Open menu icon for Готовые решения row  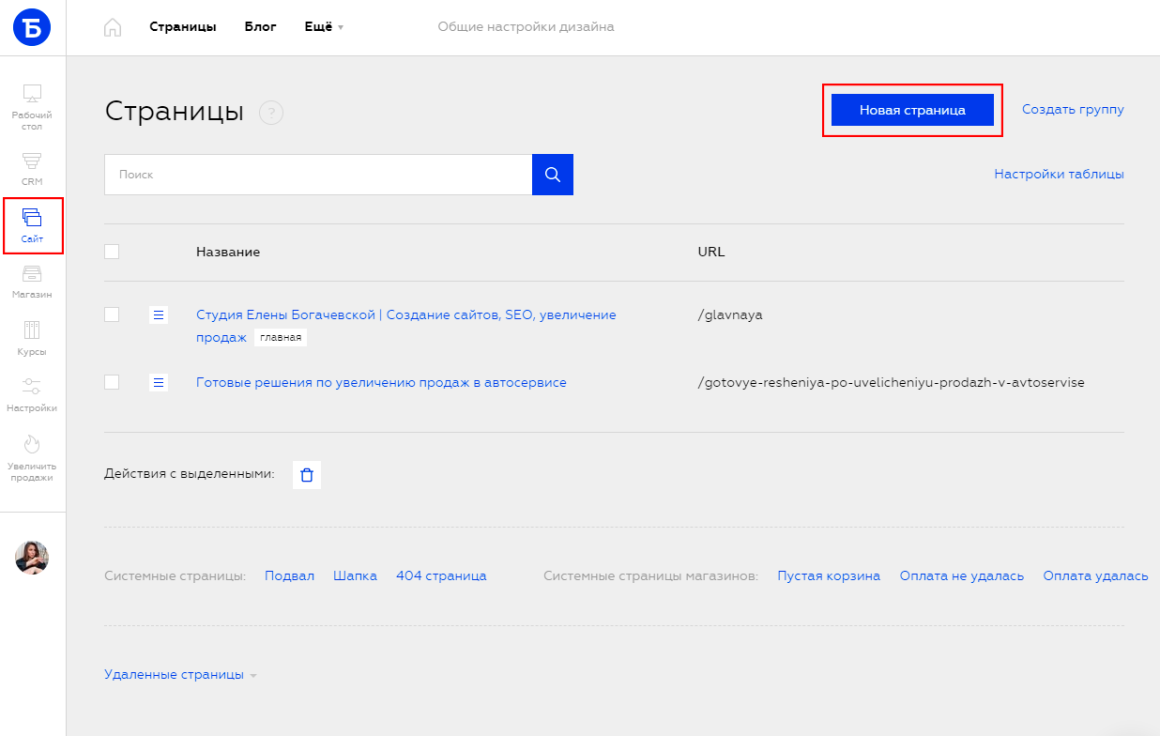point(158,382)
